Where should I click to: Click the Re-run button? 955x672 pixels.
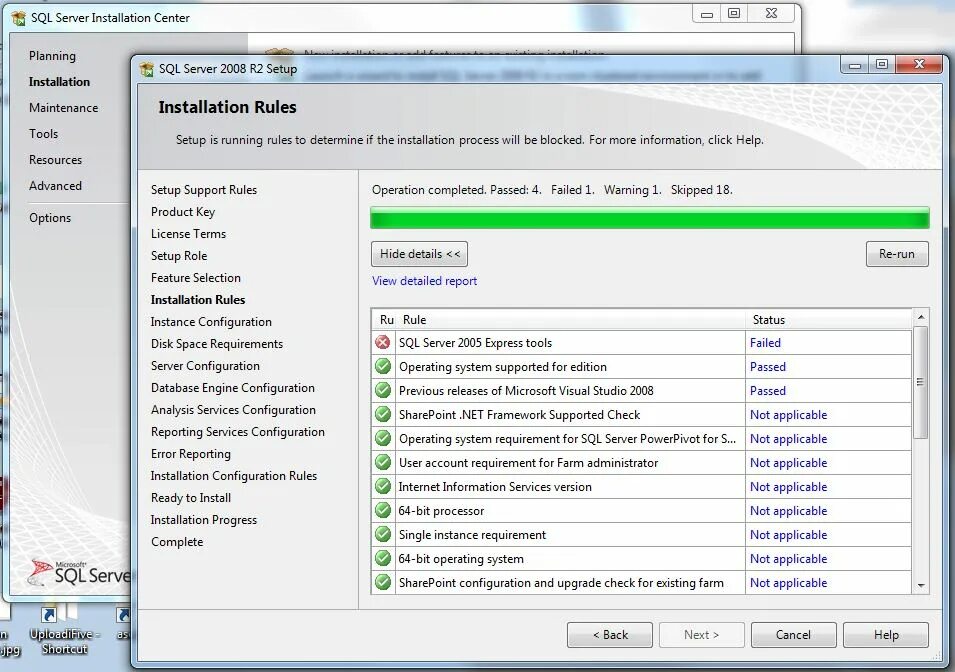897,254
